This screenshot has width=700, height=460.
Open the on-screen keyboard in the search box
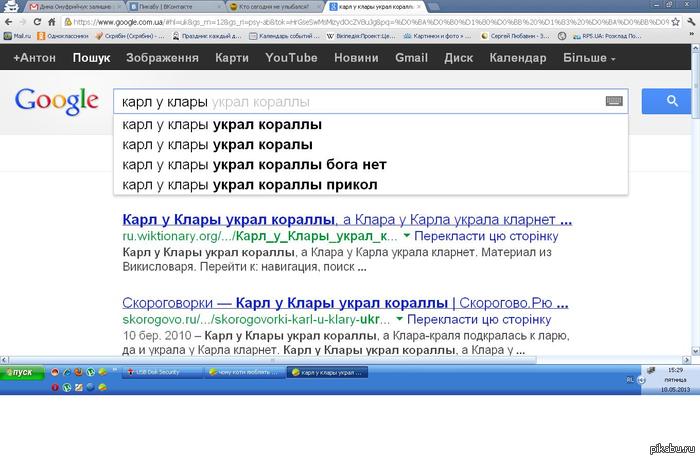615,102
